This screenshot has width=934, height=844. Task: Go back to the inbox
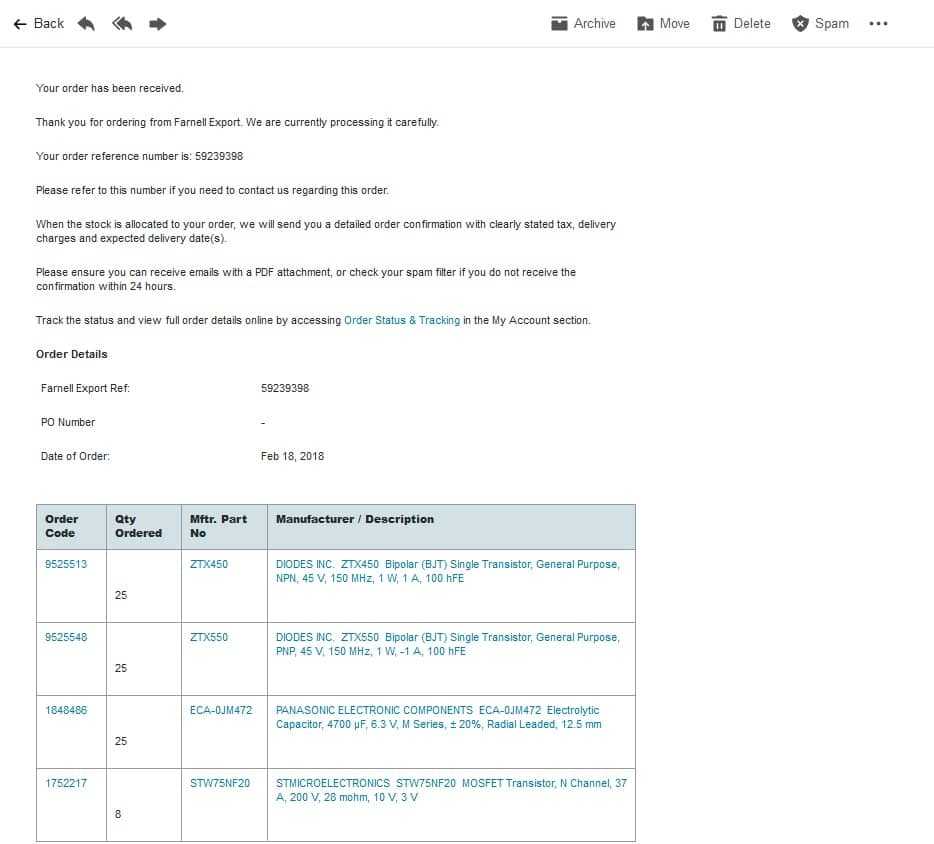(x=39, y=24)
